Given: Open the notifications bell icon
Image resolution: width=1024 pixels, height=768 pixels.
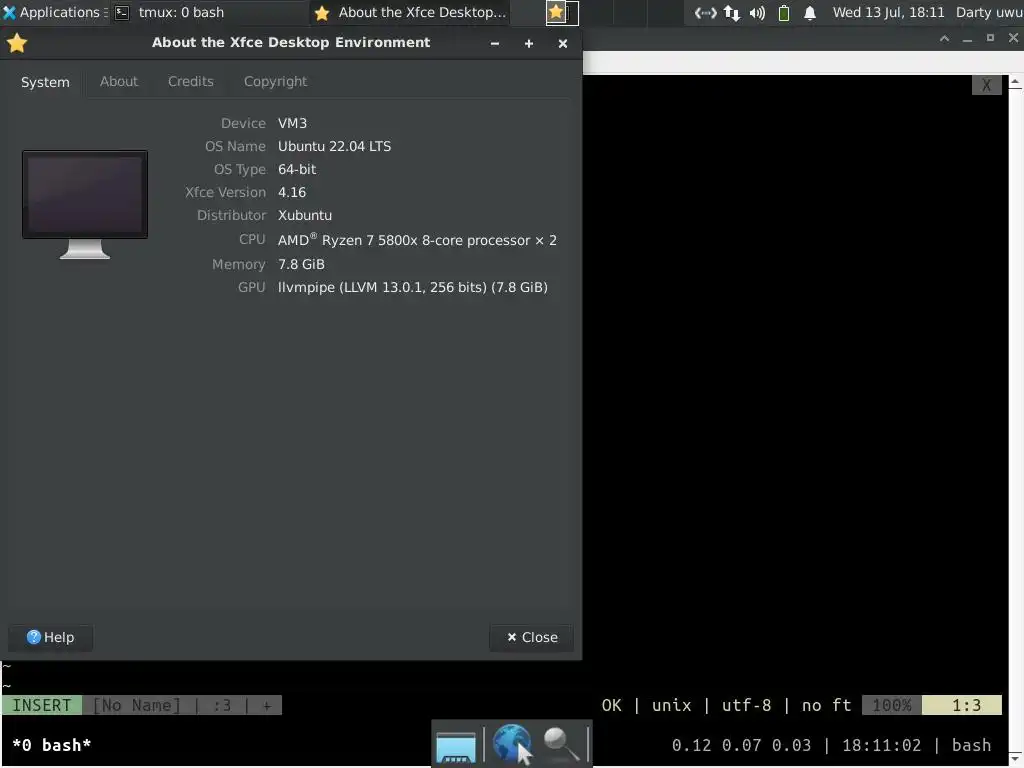Looking at the screenshot, I should pyautogui.click(x=810, y=12).
